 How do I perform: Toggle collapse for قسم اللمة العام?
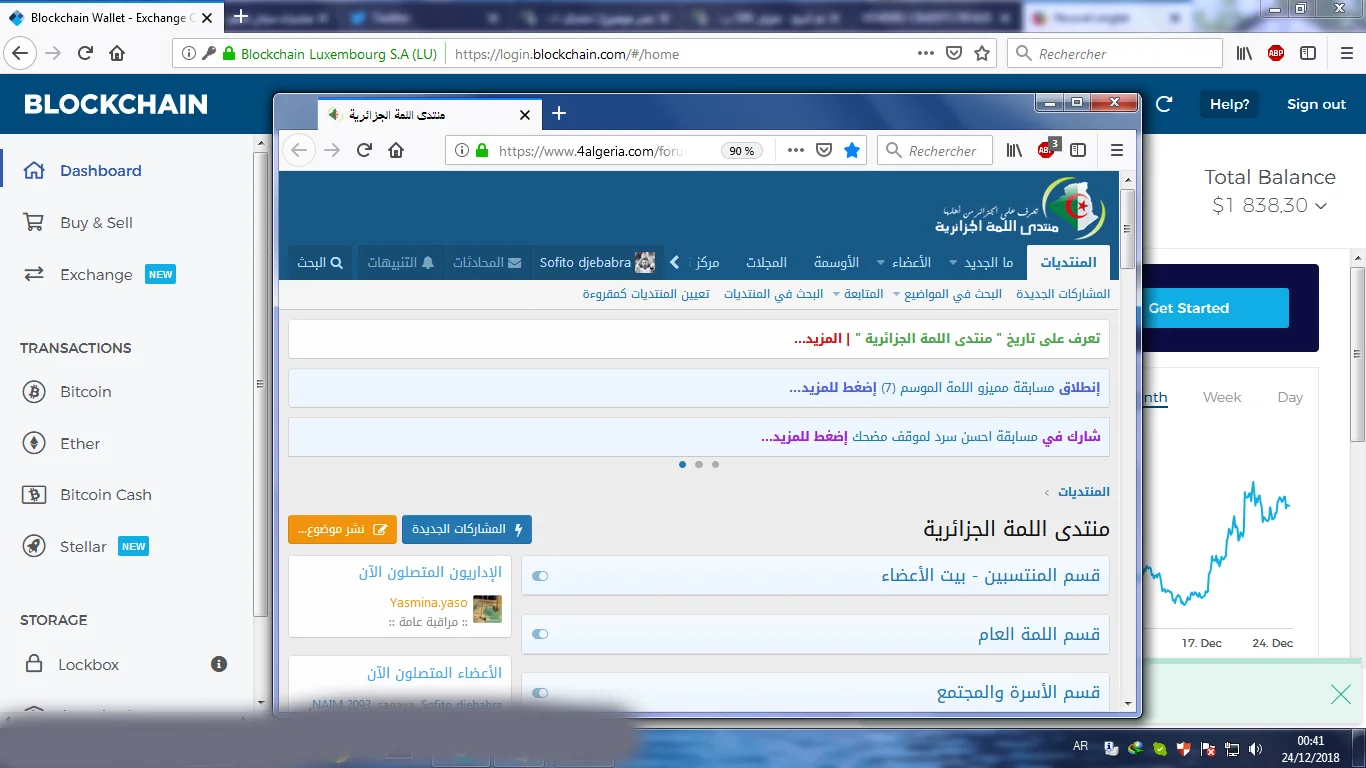pos(540,634)
